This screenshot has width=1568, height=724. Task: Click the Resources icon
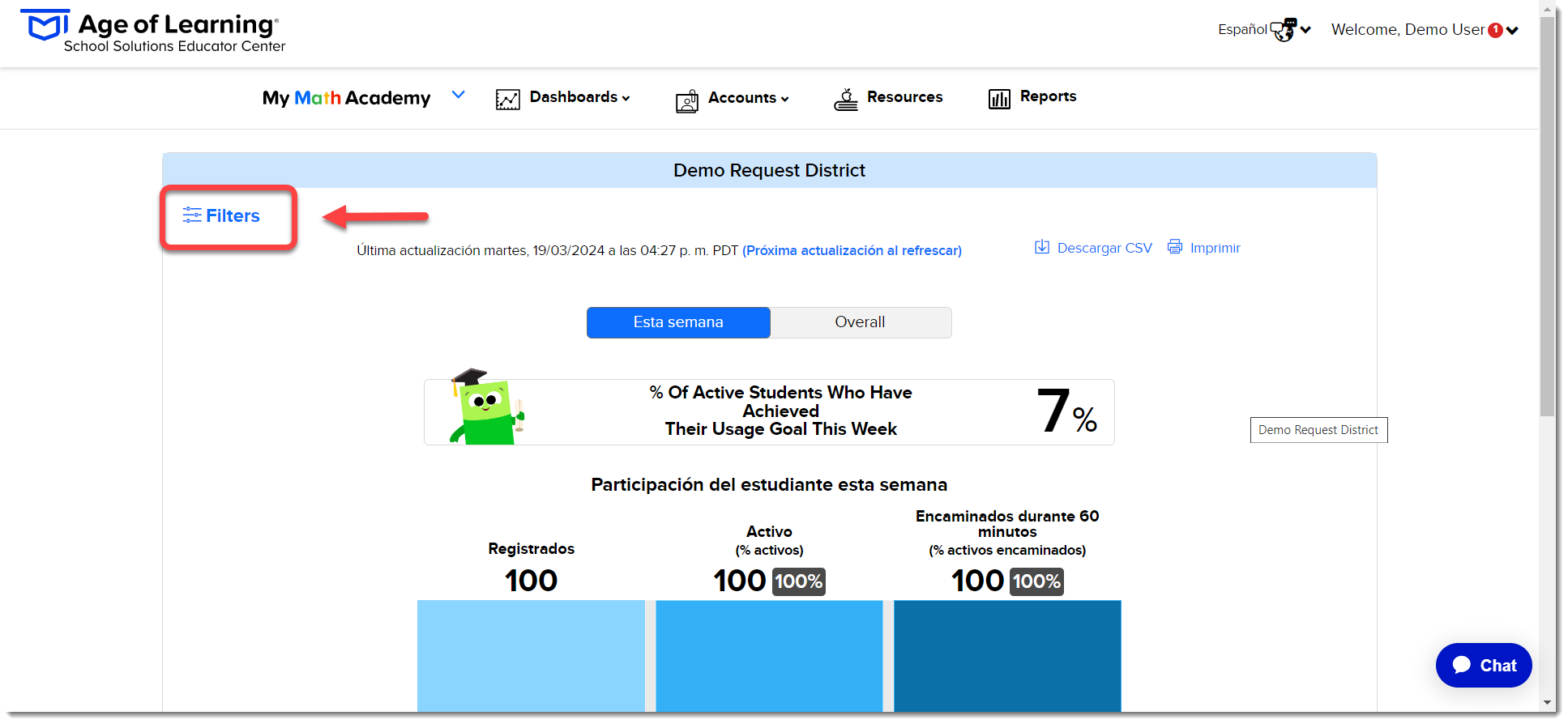tap(846, 100)
